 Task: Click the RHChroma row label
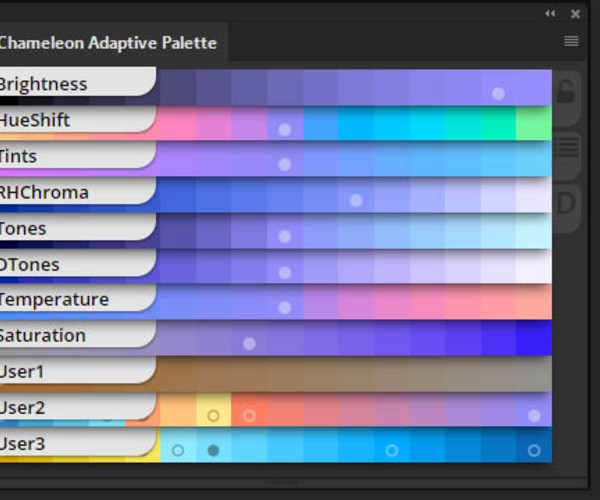tap(77, 191)
